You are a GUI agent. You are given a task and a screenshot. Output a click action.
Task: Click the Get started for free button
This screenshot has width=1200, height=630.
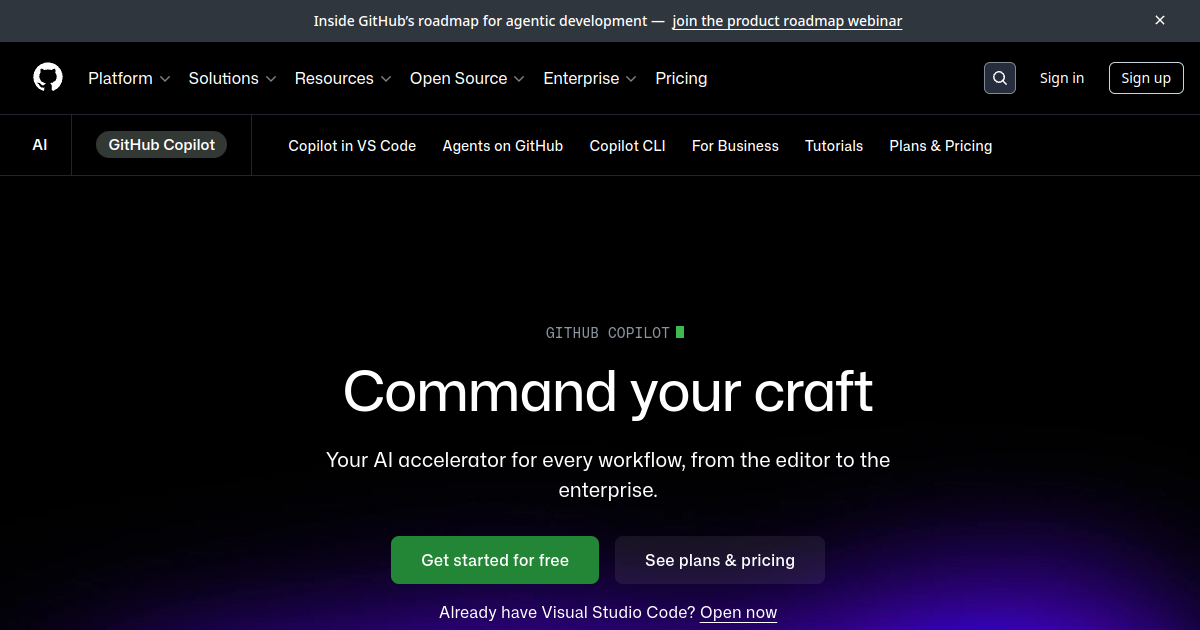click(x=495, y=560)
